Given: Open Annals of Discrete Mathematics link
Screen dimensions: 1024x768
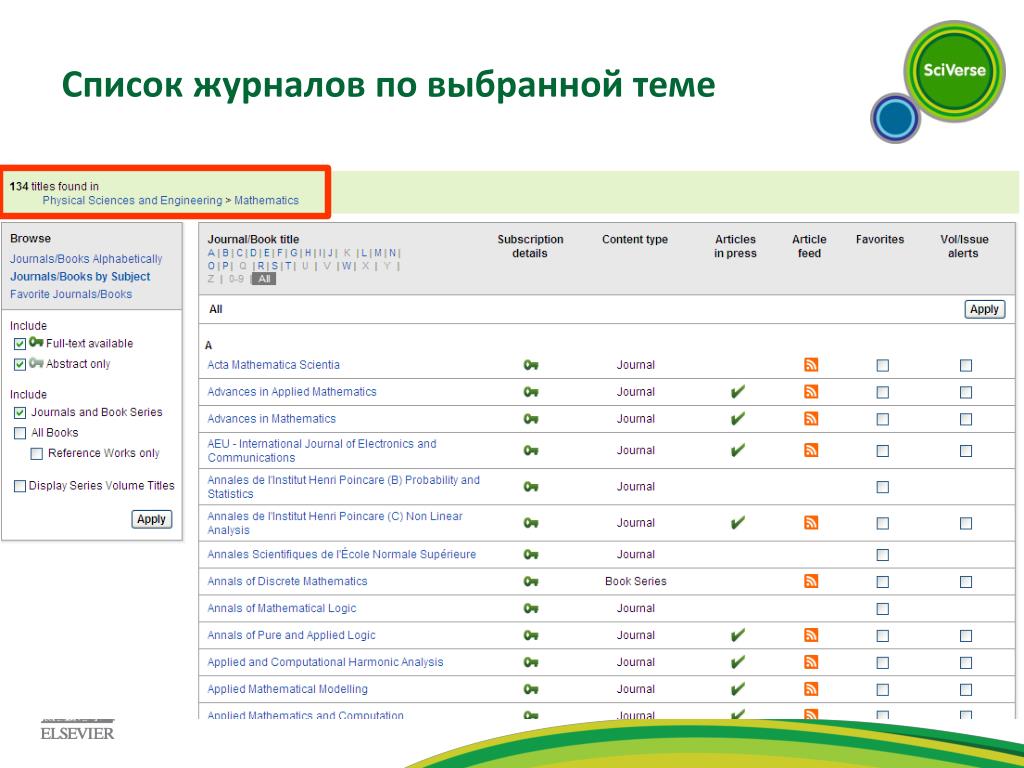Looking at the screenshot, I should (x=287, y=581).
